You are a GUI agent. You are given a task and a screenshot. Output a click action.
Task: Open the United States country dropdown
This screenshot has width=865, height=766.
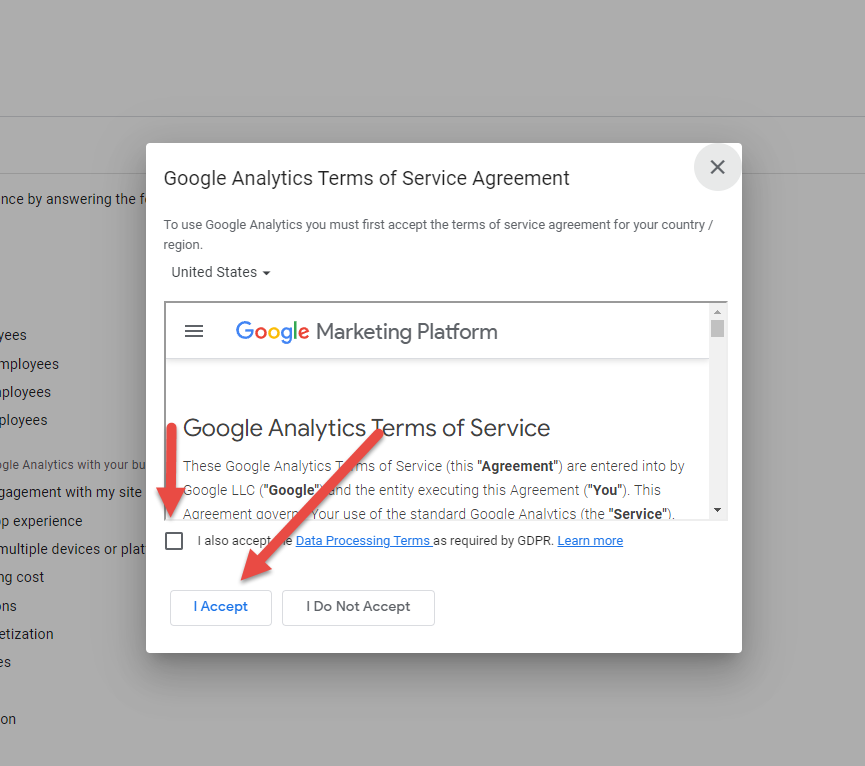point(220,272)
